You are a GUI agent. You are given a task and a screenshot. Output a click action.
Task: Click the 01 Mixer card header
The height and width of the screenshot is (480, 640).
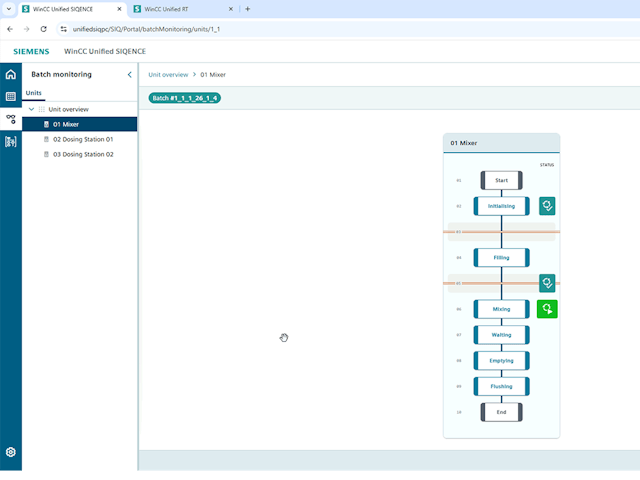(501, 143)
